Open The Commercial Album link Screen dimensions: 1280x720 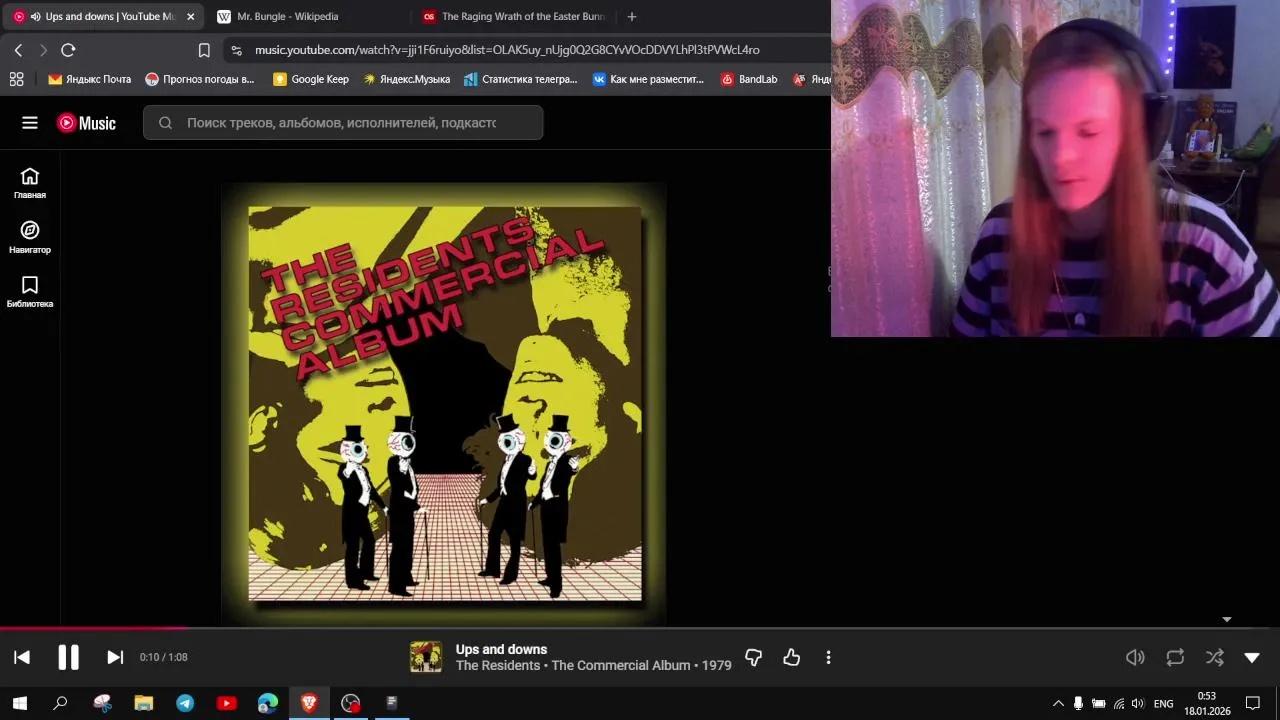click(621, 666)
